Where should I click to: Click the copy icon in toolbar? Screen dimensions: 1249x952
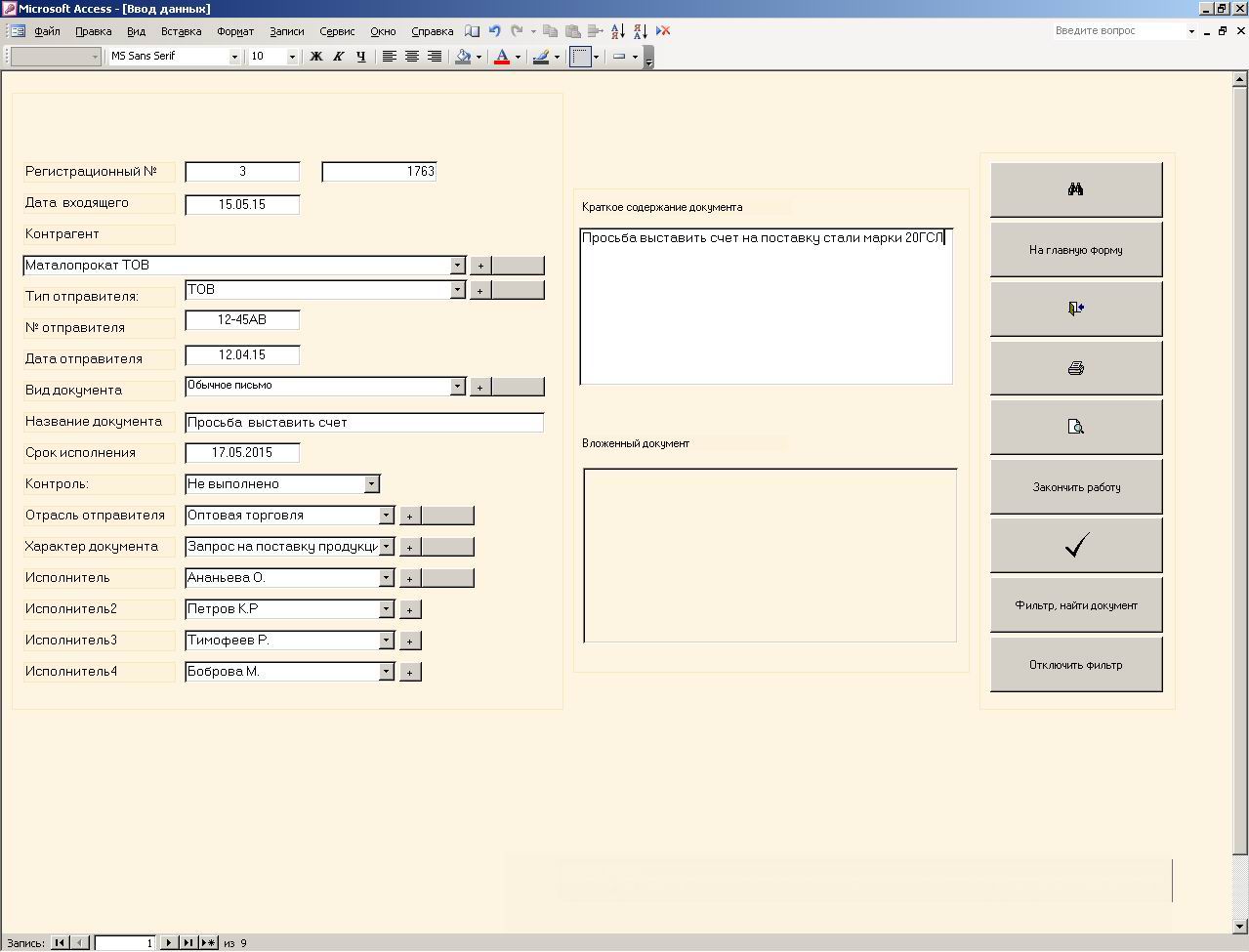coord(550,31)
